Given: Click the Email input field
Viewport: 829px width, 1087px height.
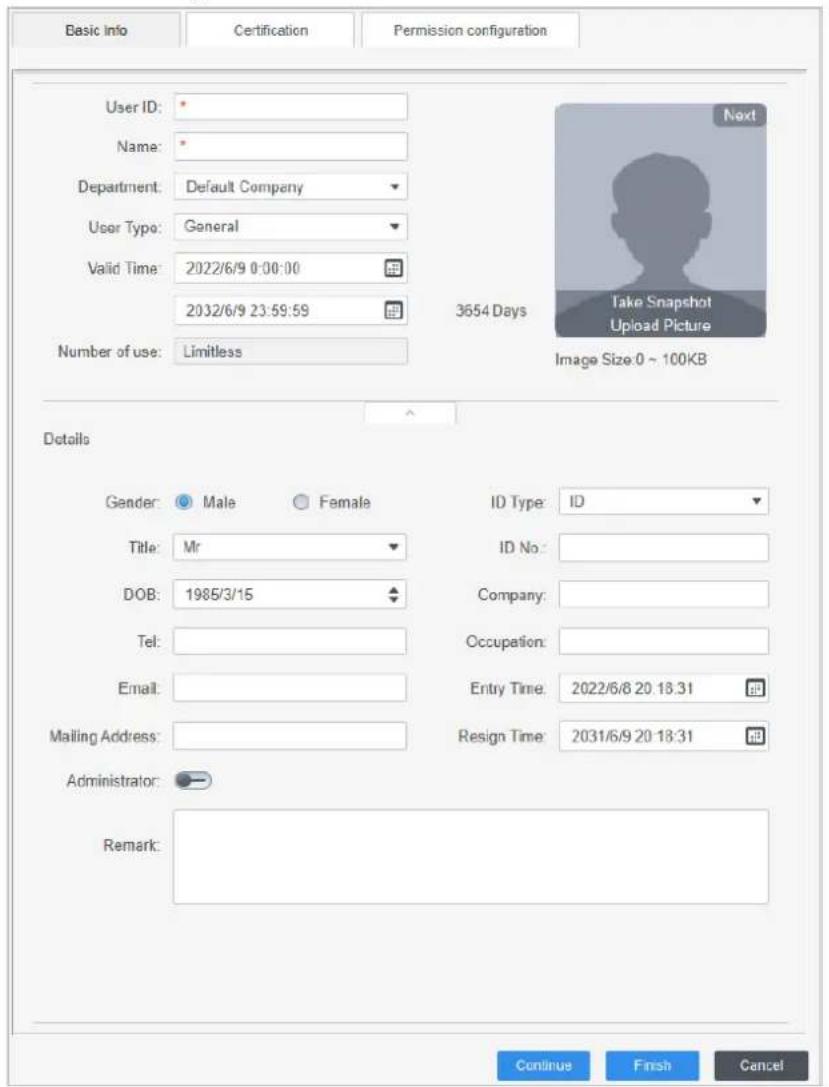Looking at the screenshot, I should [290, 688].
